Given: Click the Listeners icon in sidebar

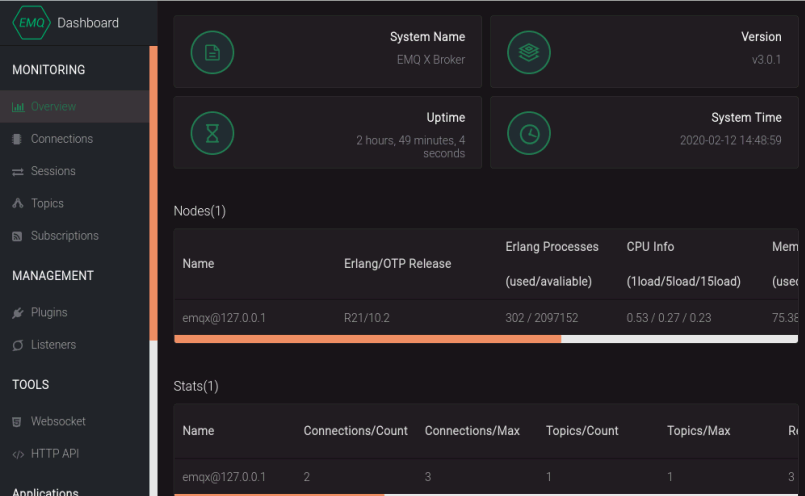Looking at the screenshot, I should (17, 345).
